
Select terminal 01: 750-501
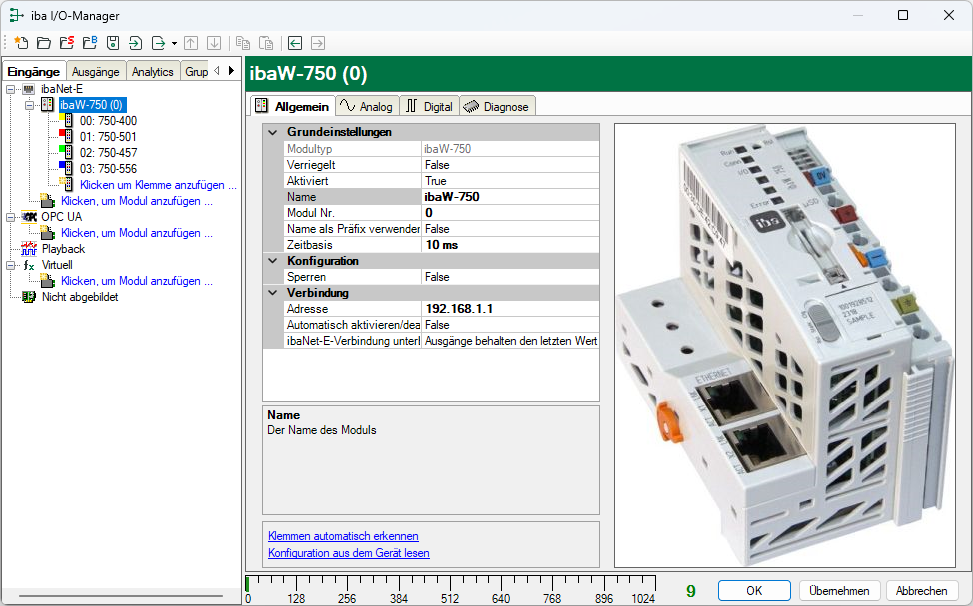[108, 137]
